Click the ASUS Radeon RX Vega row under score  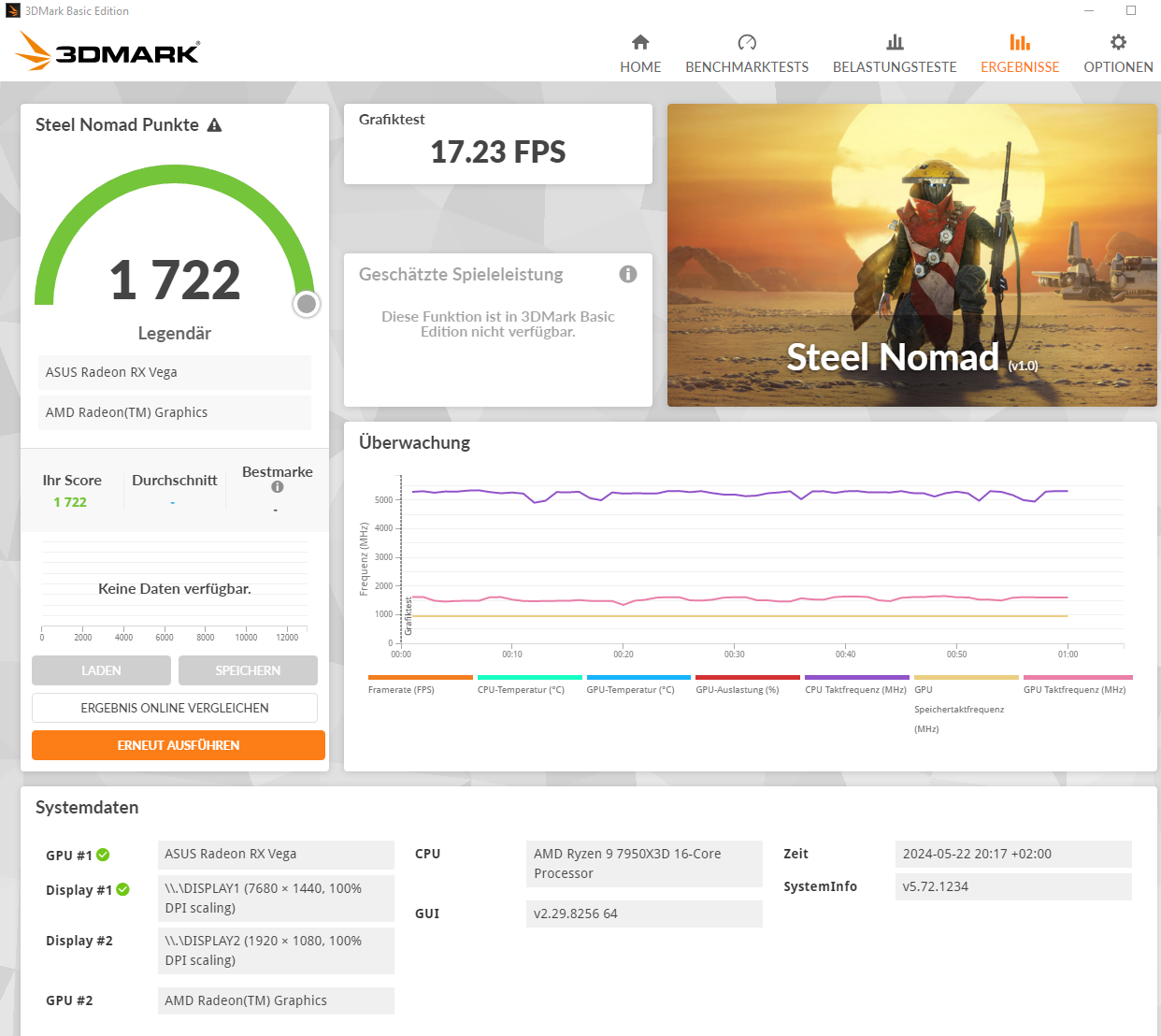pyautogui.click(x=175, y=372)
